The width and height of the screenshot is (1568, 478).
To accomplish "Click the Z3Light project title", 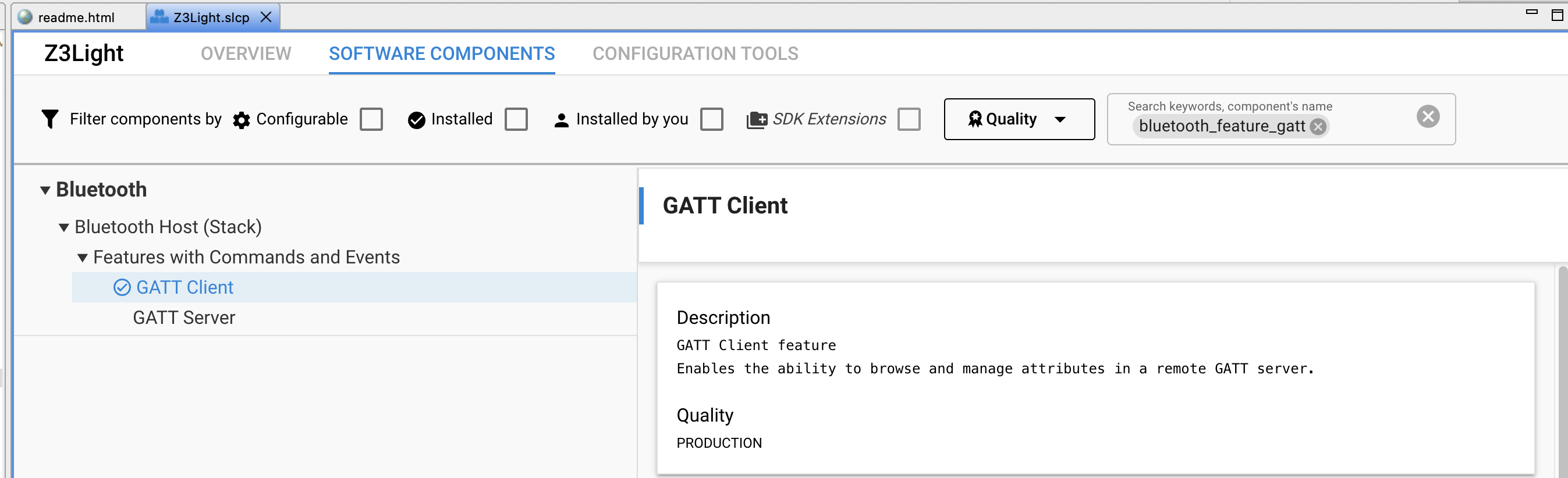I will pos(83,53).
